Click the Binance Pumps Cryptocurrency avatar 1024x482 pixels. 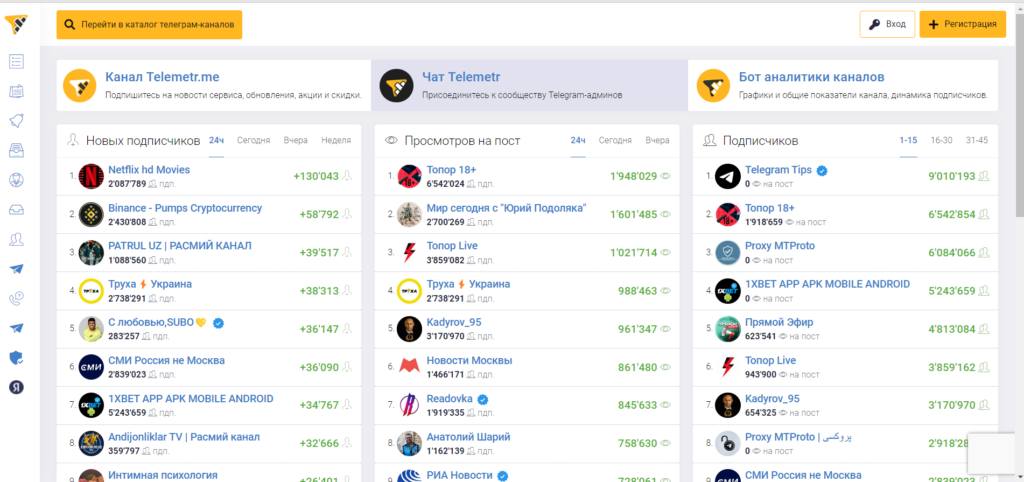pos(91,214)
